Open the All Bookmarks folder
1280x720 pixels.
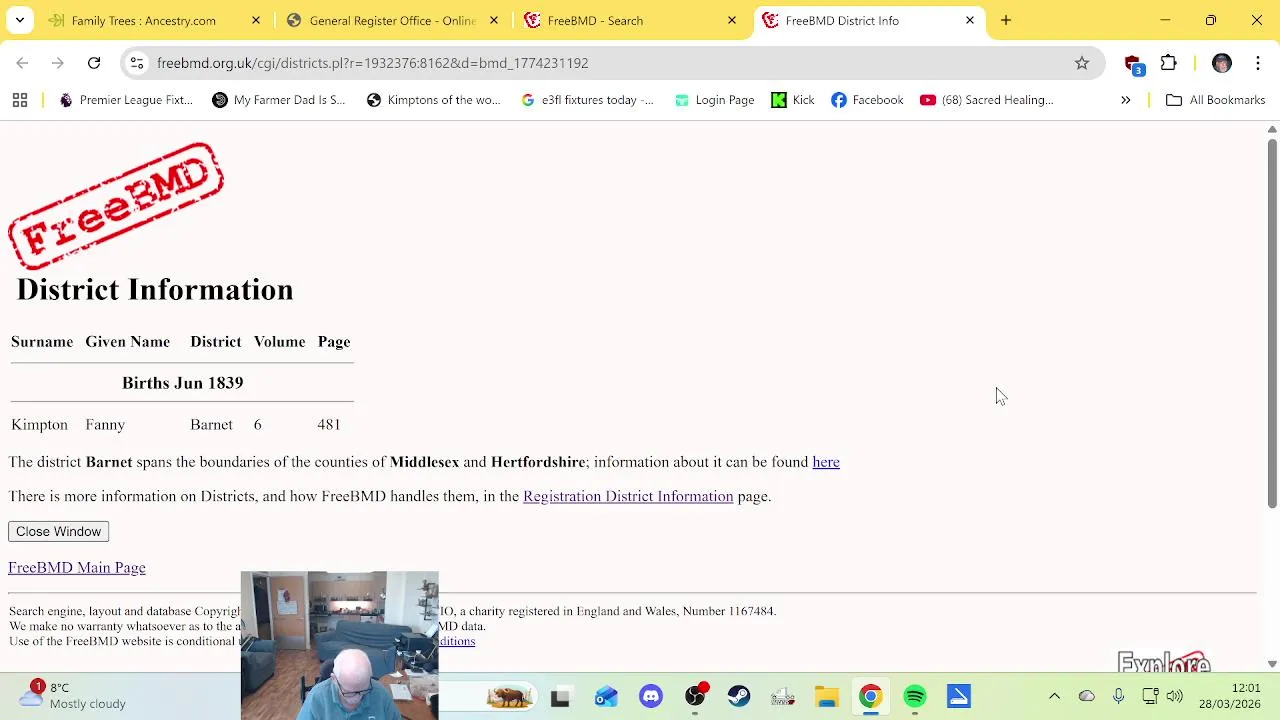coord(1216,100)
